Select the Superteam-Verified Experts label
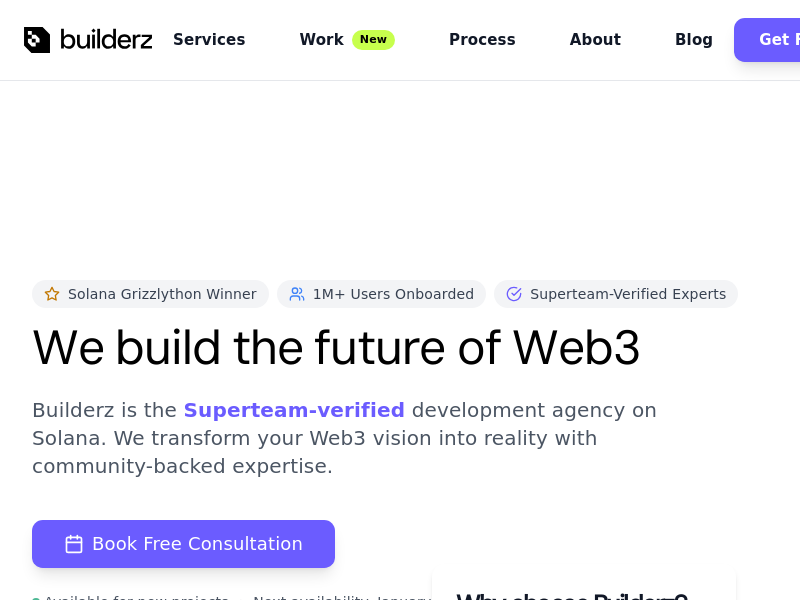This screenshot has width=800, height=600. coord(628,294)
